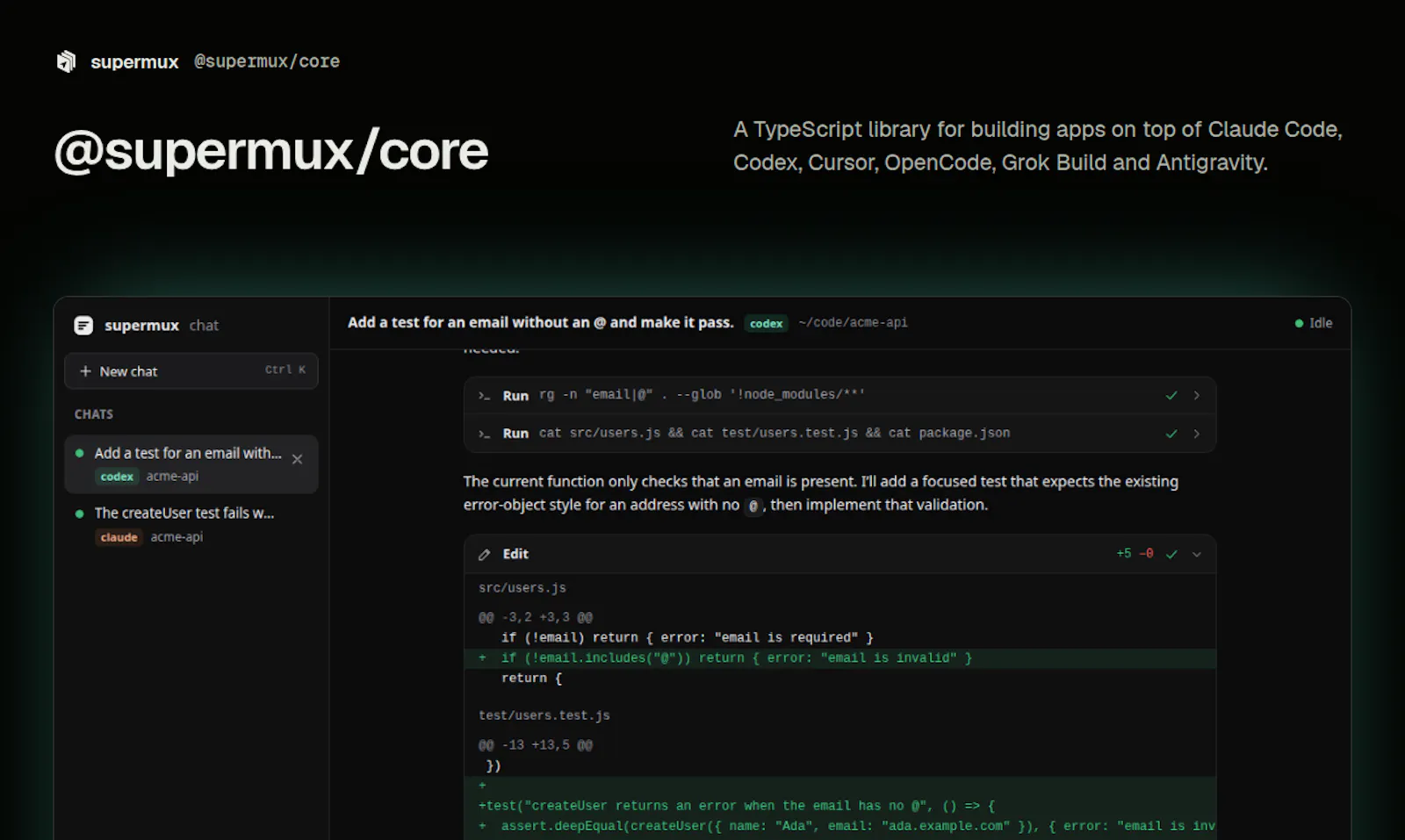1405x840 pixels.
Task: Click the 'src/users.js' file name
Action: [x=522, y=588]
